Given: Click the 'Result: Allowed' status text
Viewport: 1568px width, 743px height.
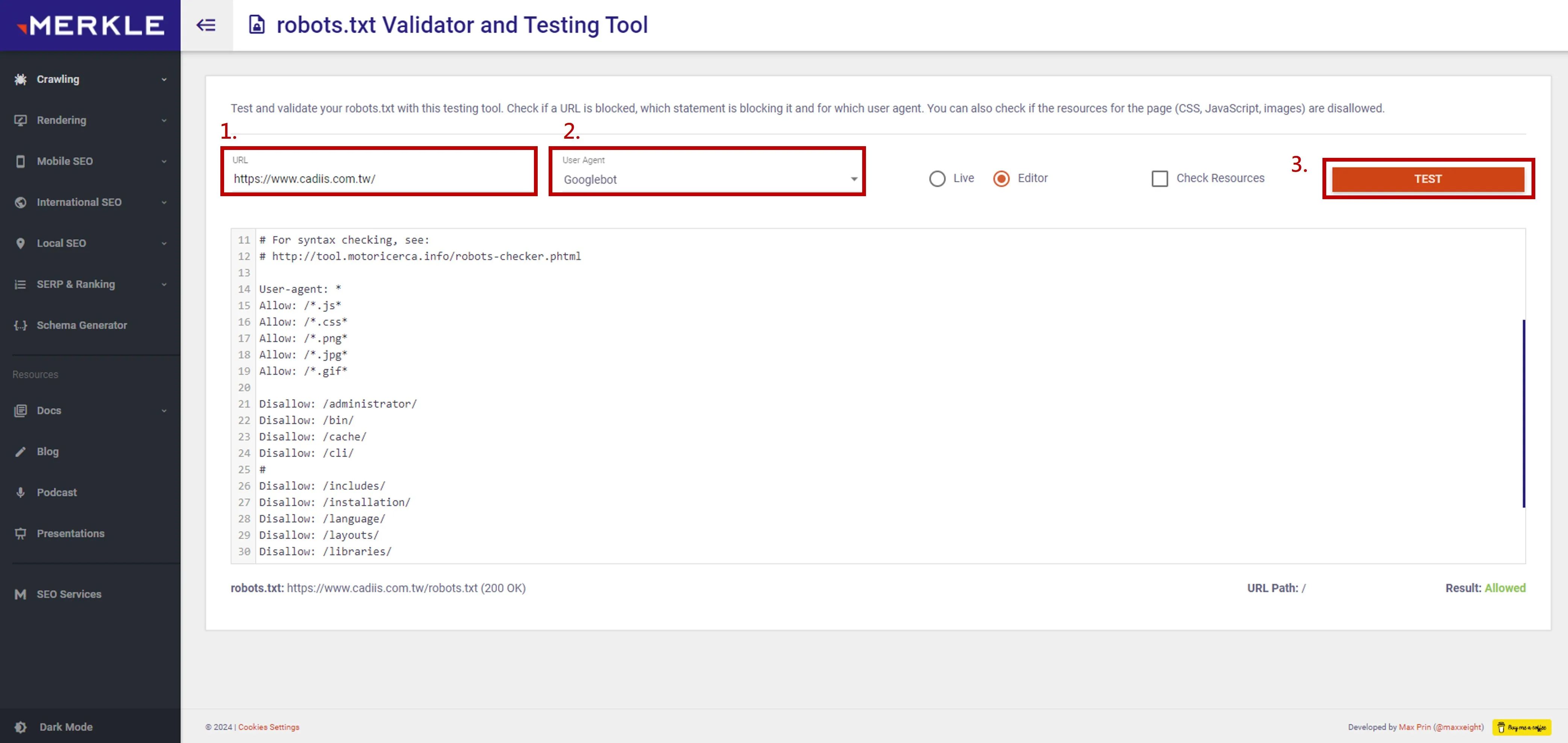Looking at the screenshot, I should pyautogui.click(x=1485, y=588).
